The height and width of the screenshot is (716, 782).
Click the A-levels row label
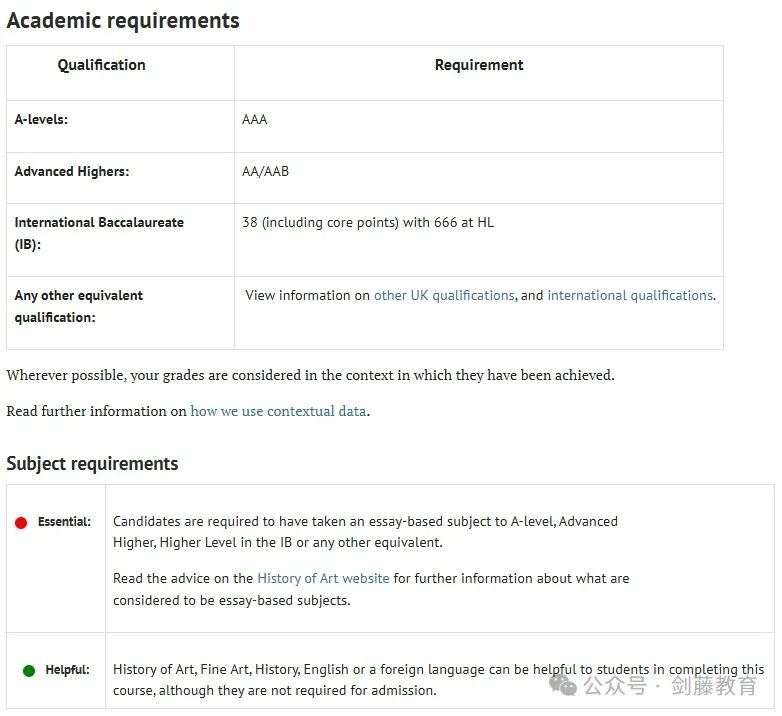41,119
